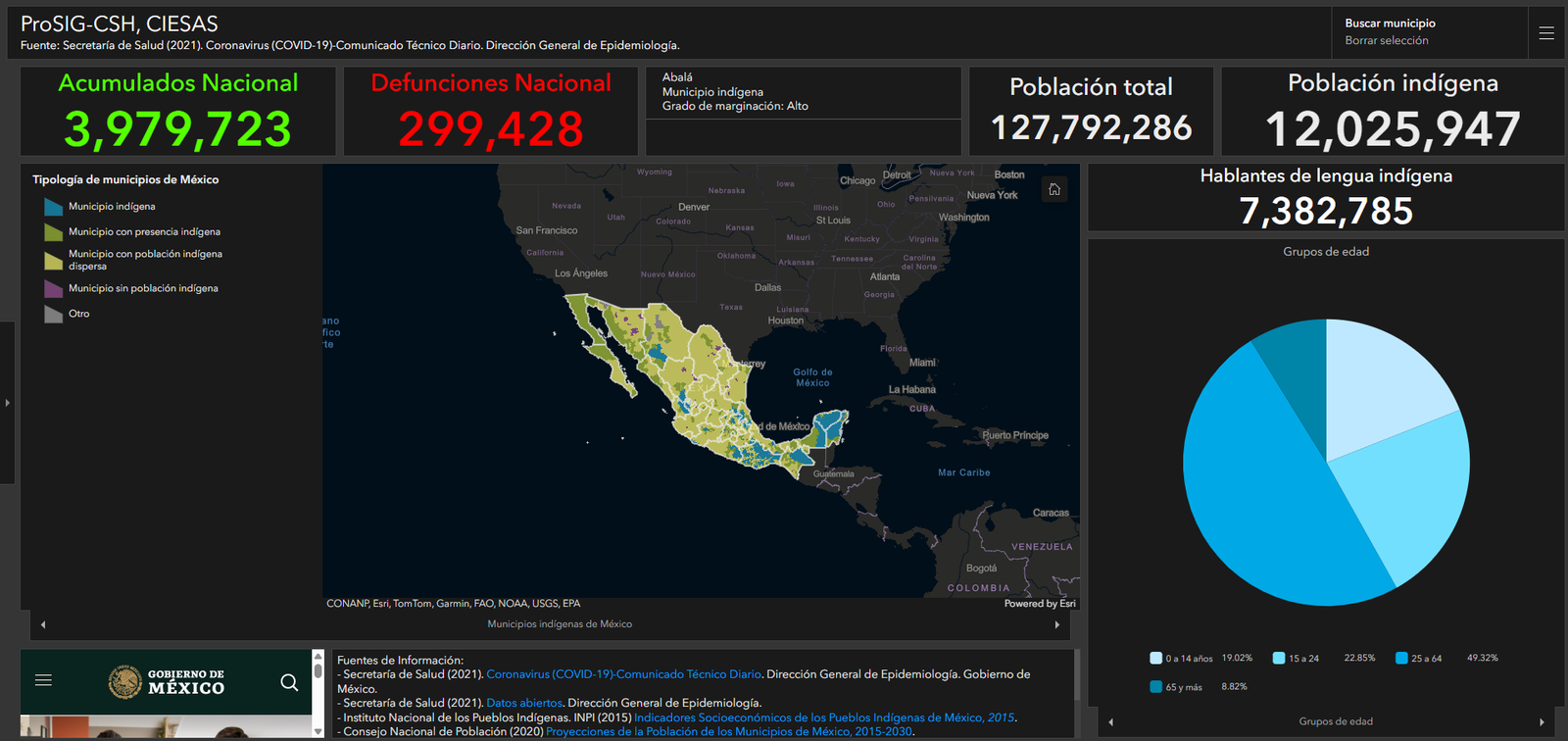Go back in Grupos de edad chart carousel
The width and height of the screenshot is (1568, 741).
tap(1110, 722)
